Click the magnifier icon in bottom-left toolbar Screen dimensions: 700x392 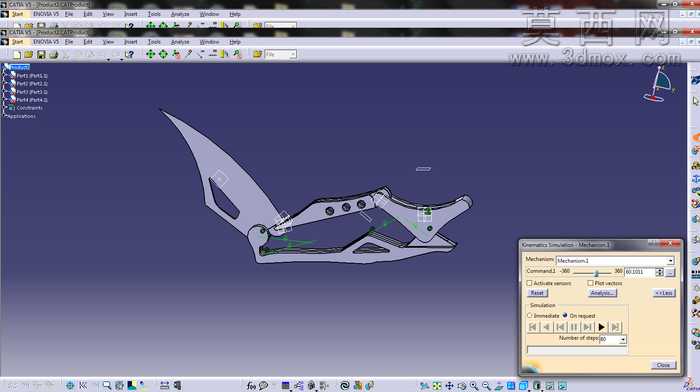[107, 385]
